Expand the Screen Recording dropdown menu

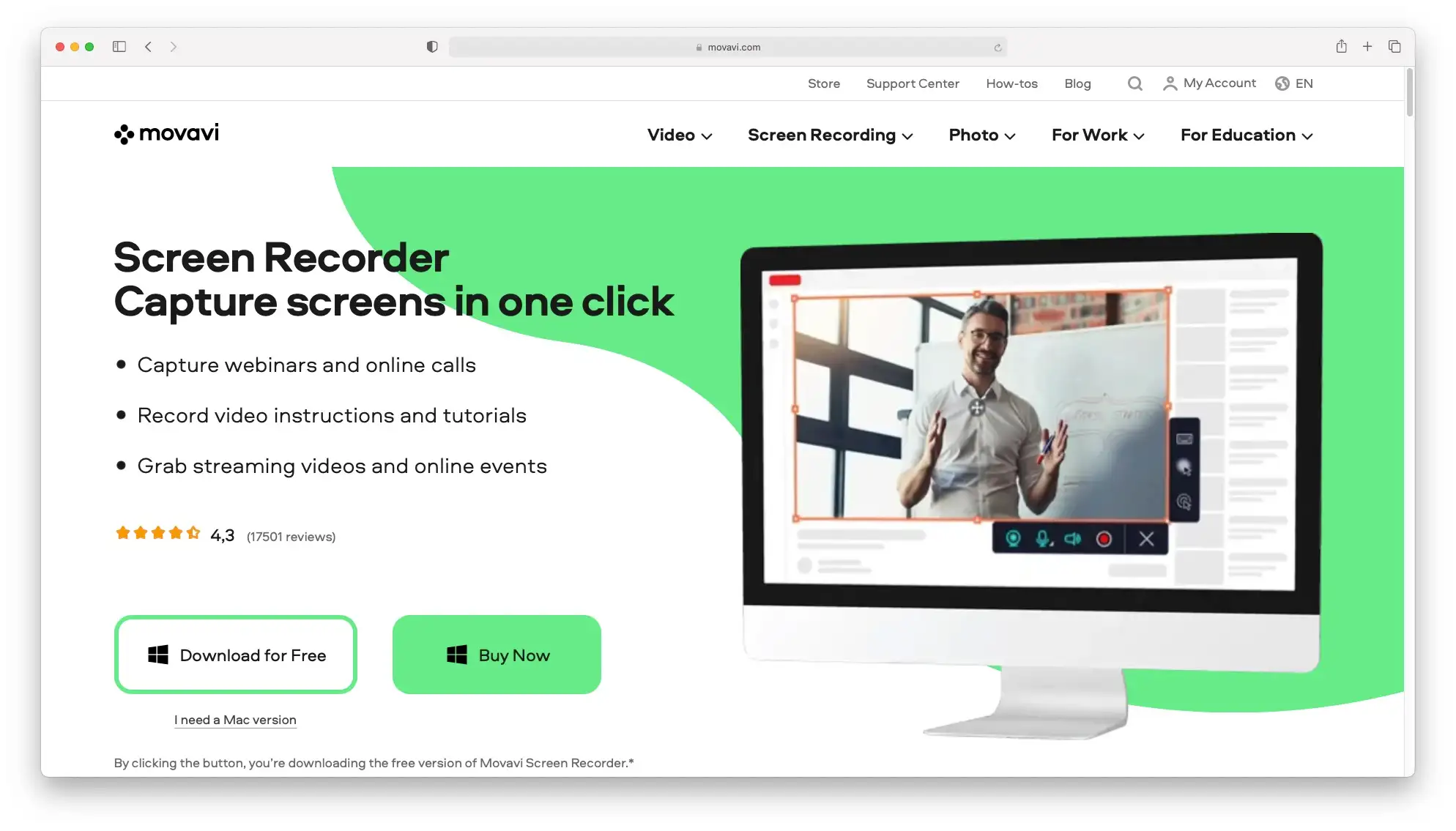tap(830, 135)
